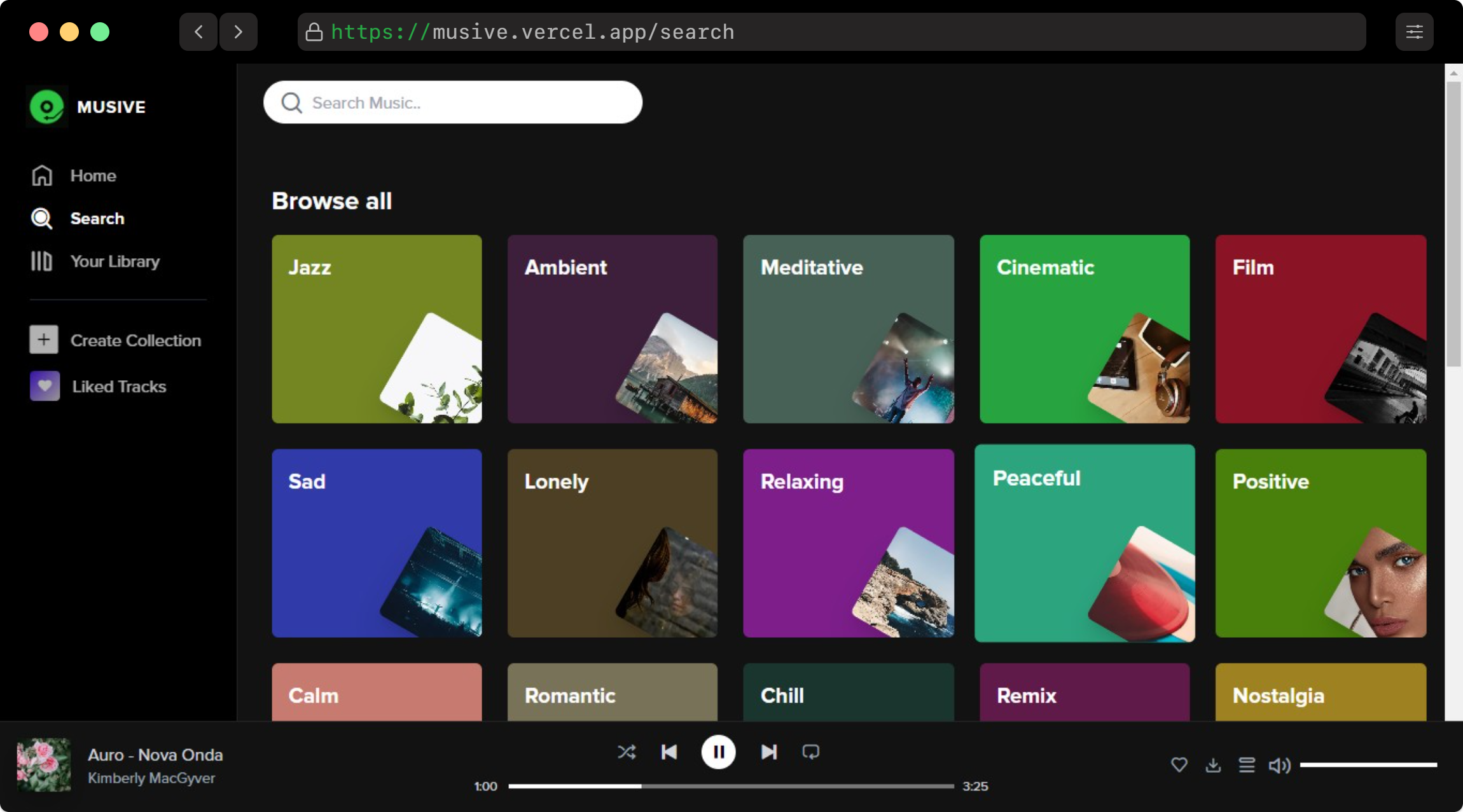Mute the volume speaker icon
This screenshot has width=1463, height=812.
(x=1279, y=765)
